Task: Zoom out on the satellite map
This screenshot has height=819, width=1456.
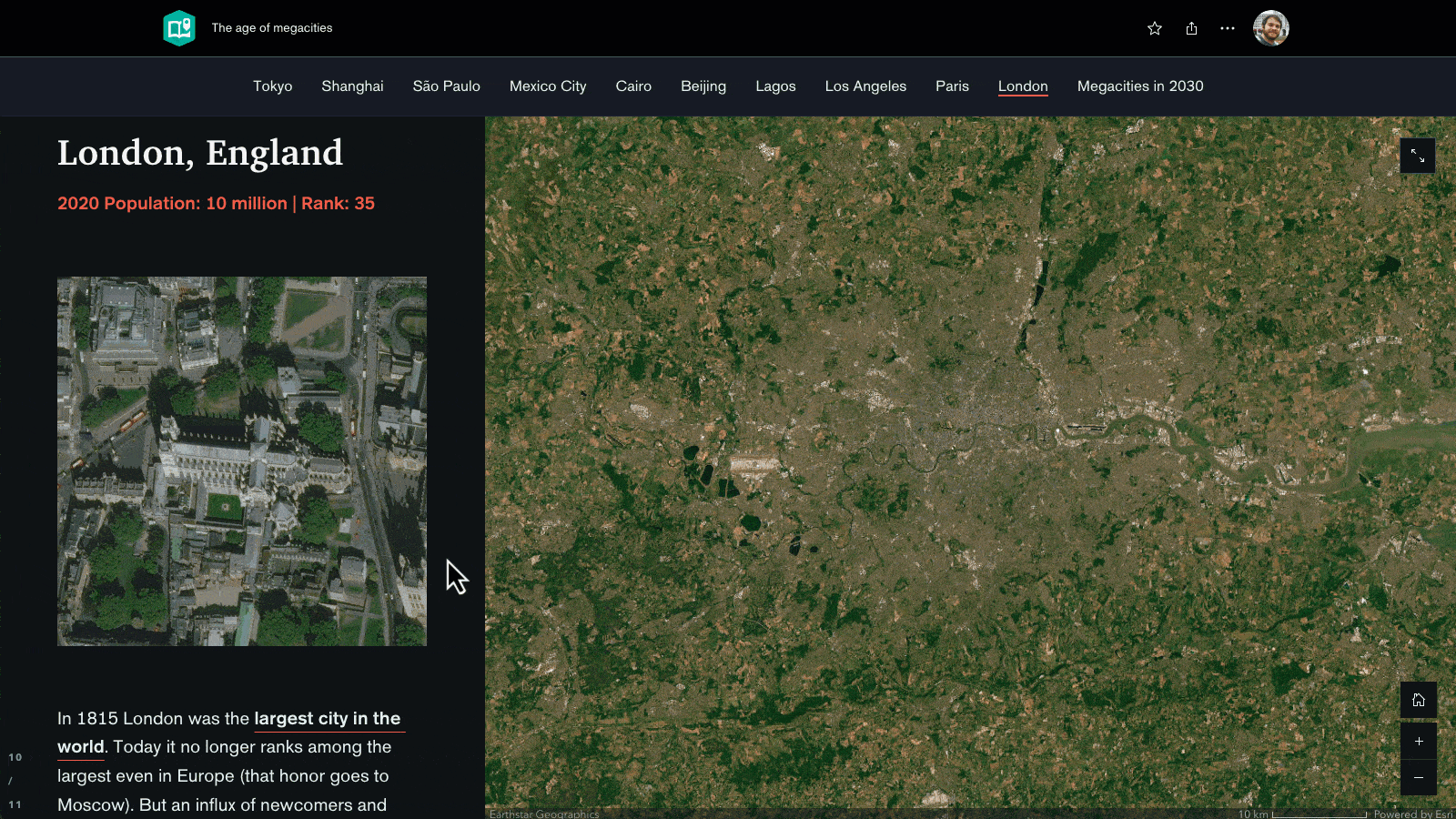Action: pyautogui.click(x=1418, y=777)
